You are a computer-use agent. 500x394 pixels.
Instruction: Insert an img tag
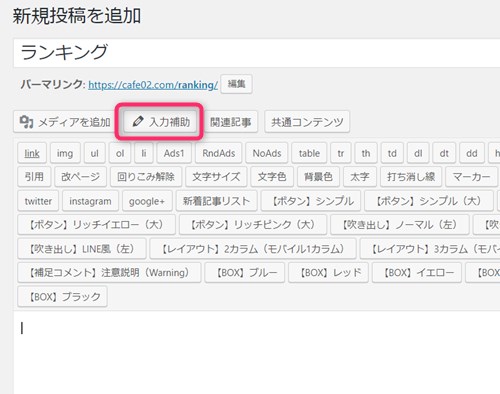click(65, 153)
